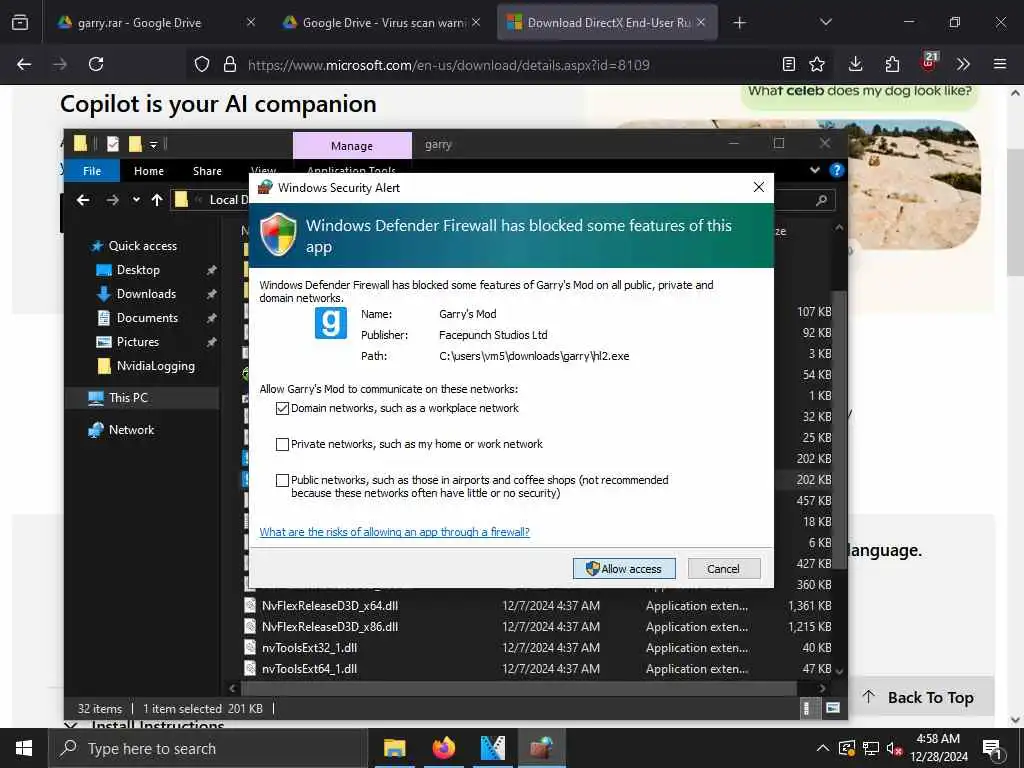Open Explorer help question mark icon
This screenshot has height=768, width=1024.
pos(836,170)
